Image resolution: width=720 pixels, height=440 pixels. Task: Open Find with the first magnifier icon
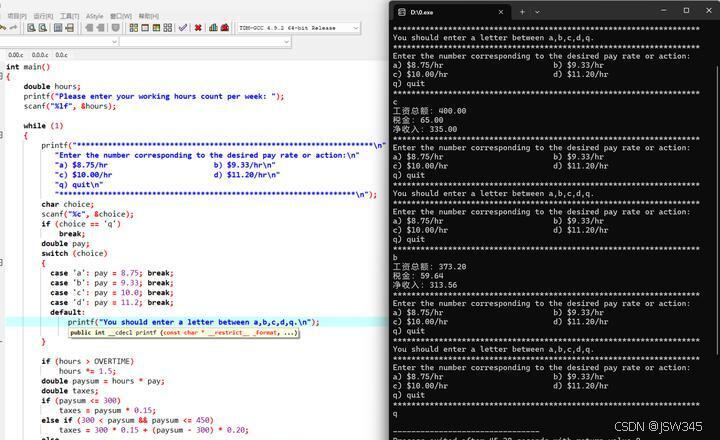pos(31,28)
